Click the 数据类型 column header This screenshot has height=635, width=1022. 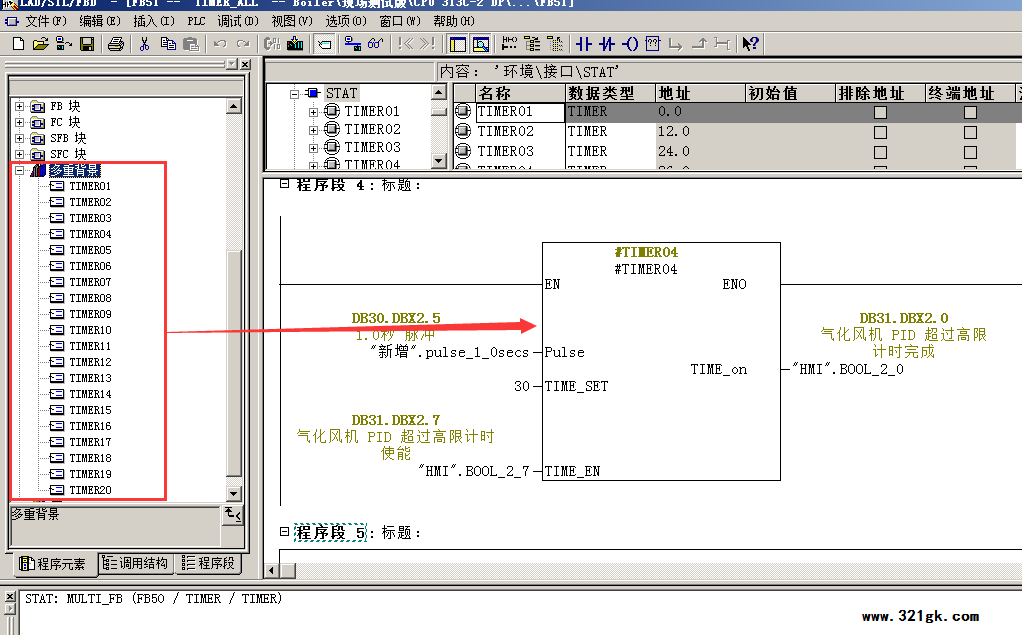(x=601, y=93)
